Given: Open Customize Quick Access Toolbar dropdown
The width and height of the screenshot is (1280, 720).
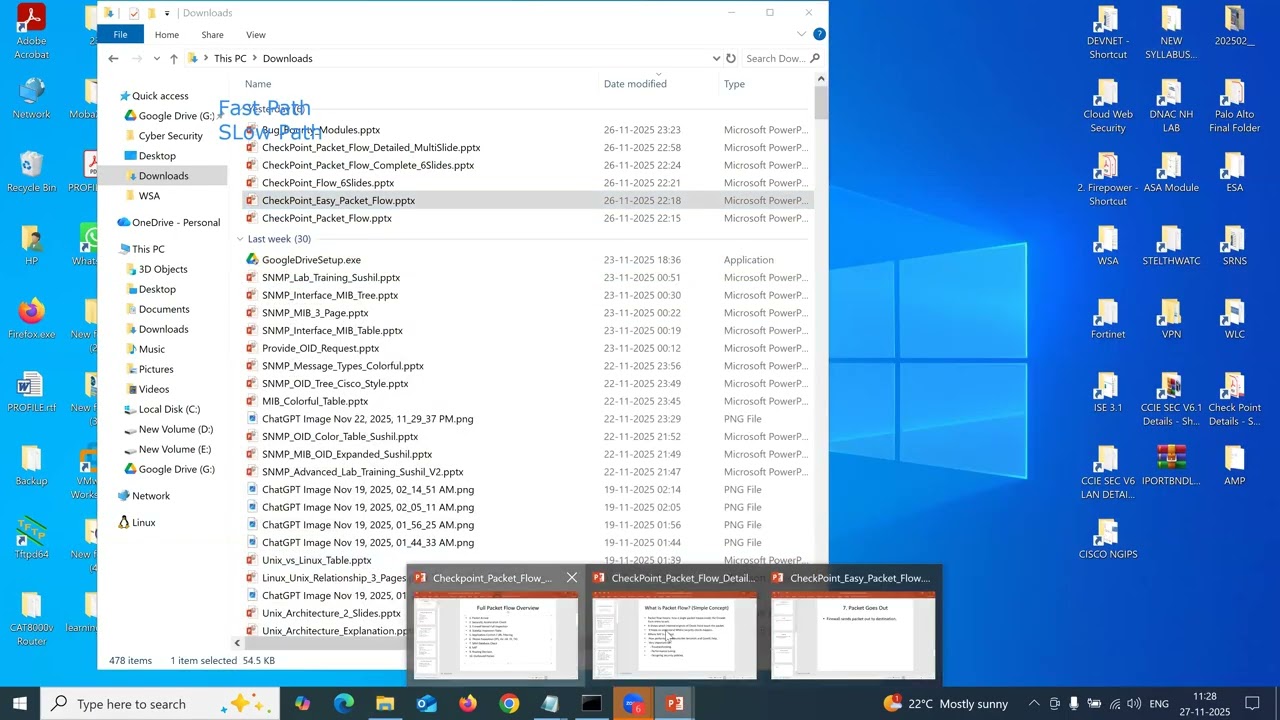Looking at the screenshot, I should 167,13.
